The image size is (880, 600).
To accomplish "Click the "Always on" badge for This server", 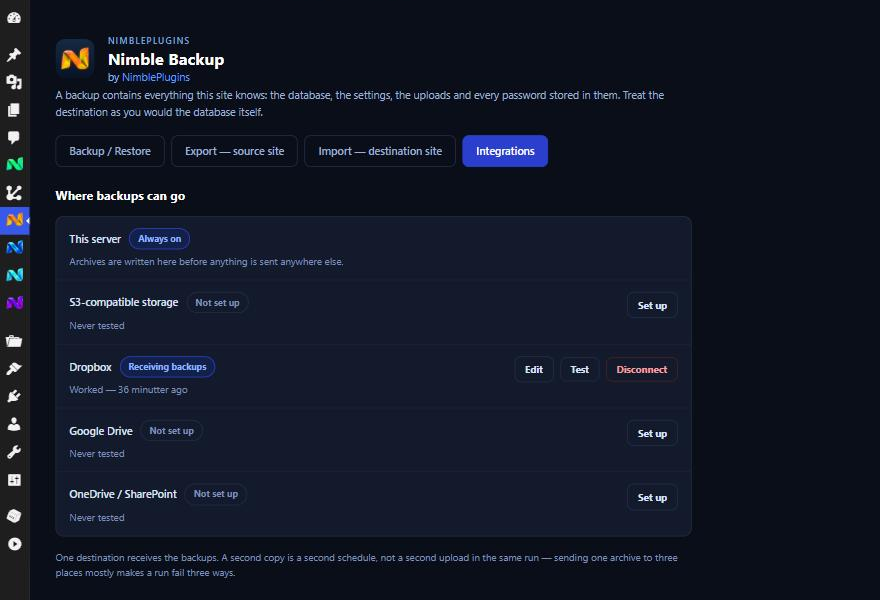I will click(x=159, y=239).
